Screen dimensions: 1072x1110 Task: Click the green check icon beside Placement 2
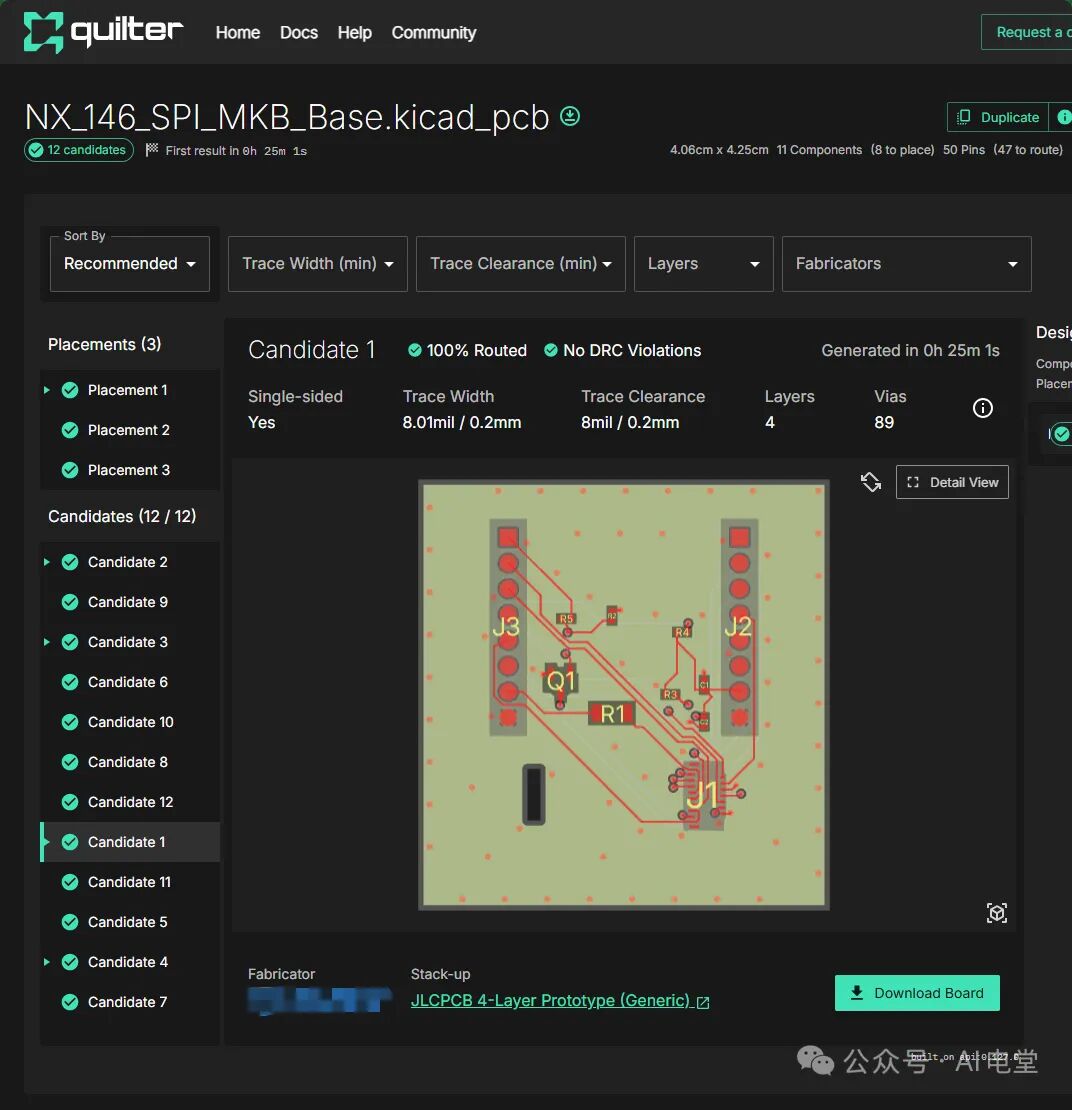70,430
